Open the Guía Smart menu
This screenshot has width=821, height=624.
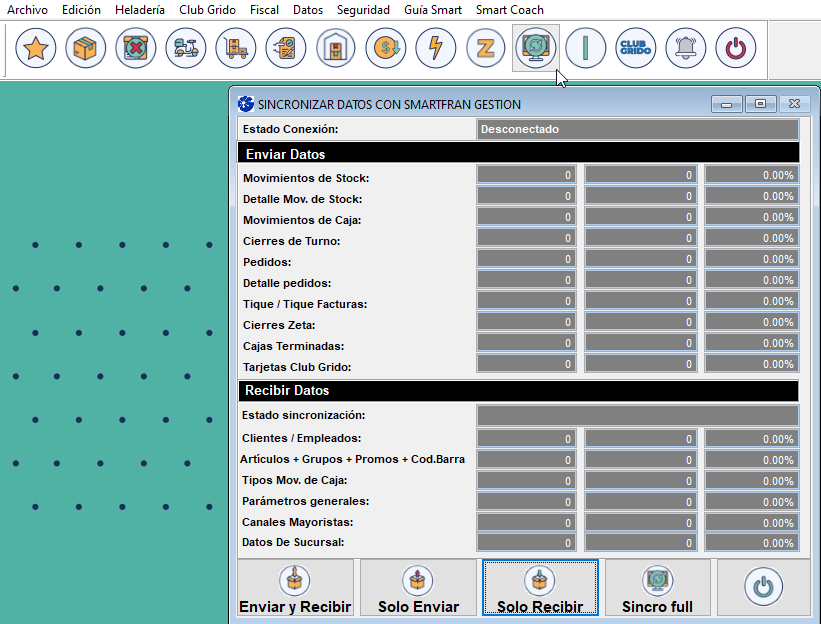(x=433, y=10)
